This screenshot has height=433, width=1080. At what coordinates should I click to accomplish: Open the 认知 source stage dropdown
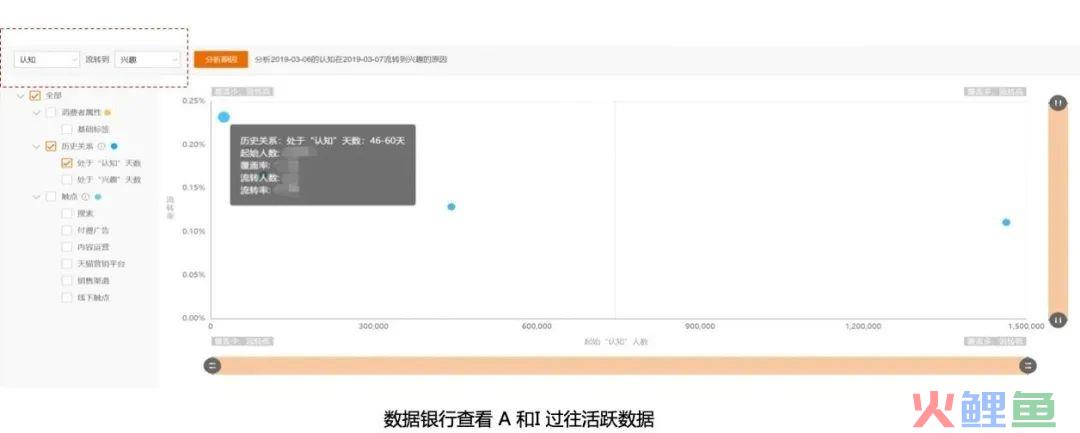pos(47,60)
